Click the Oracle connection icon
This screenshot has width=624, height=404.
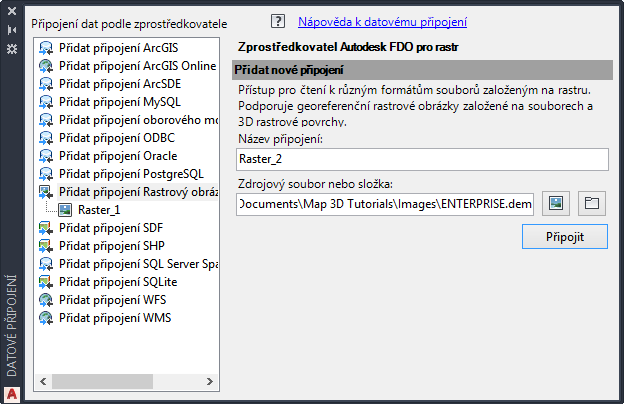point(46,156)
